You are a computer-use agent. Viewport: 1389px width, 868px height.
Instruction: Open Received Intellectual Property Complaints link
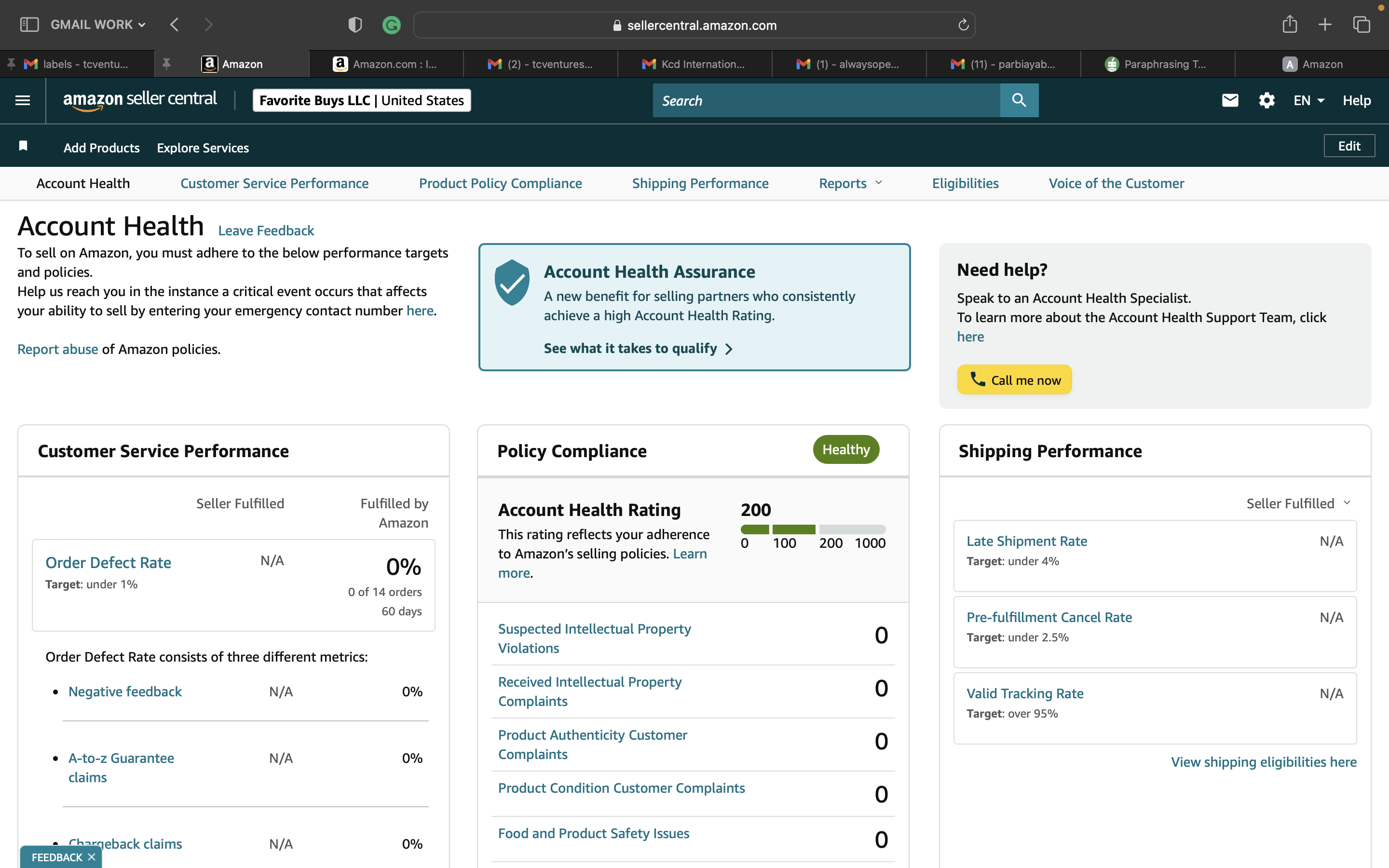pyautogui.click(x=590, y=691)
